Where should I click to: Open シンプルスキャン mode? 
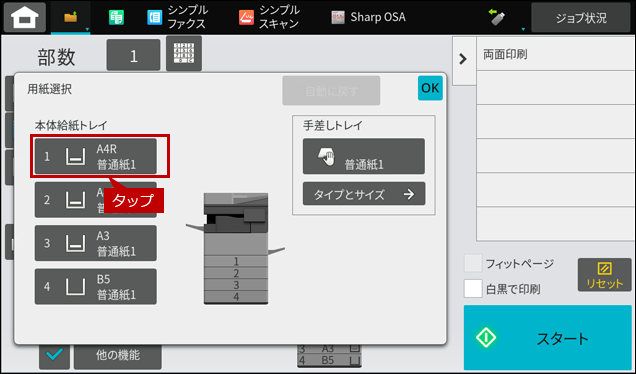(x=269, y=17)
